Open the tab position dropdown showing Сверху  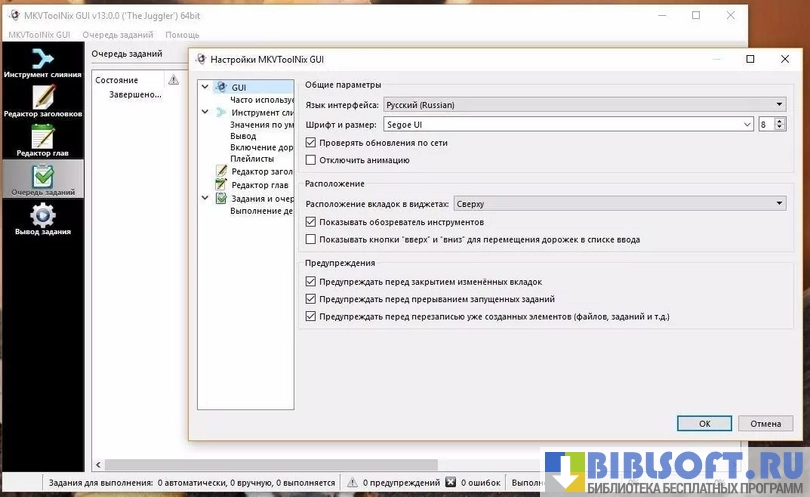coord(619,204)
